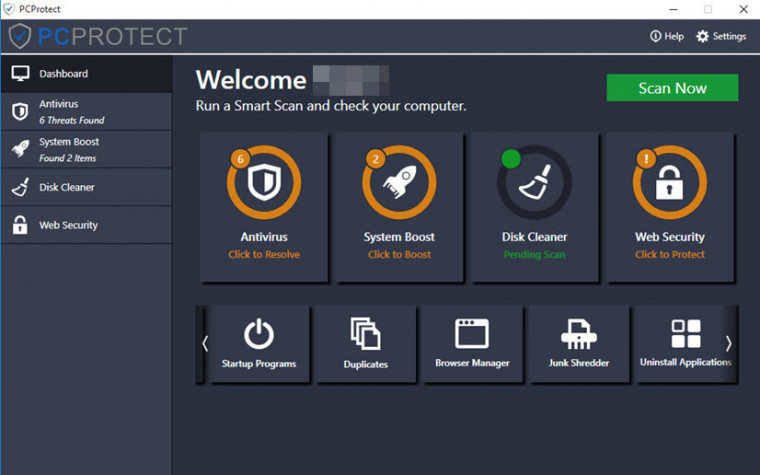Click the Dashboard monitor icon
Viewport: 760px width, 475px height.
[20, 74]
